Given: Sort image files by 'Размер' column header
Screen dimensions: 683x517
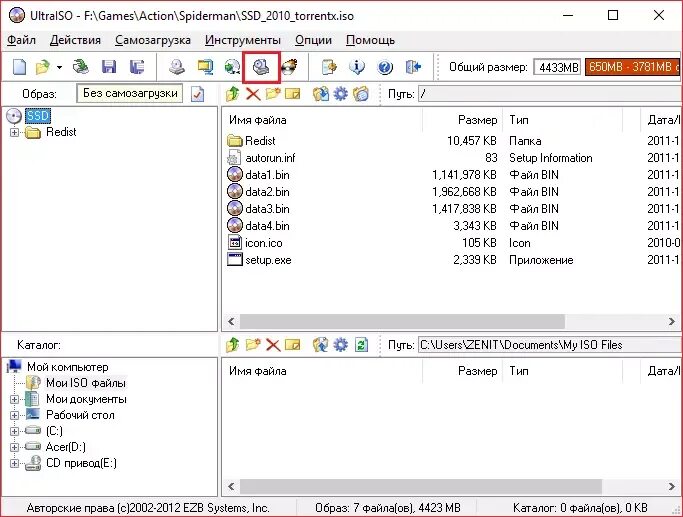Looking at the screenshot, I should coord(462,120).
